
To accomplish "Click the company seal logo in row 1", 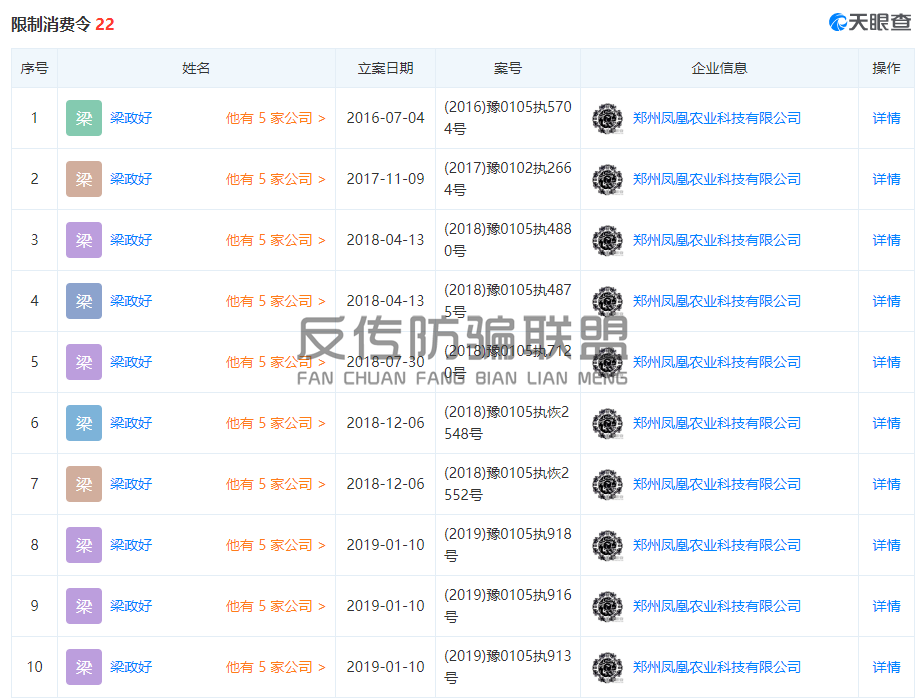I will point(607,119).
